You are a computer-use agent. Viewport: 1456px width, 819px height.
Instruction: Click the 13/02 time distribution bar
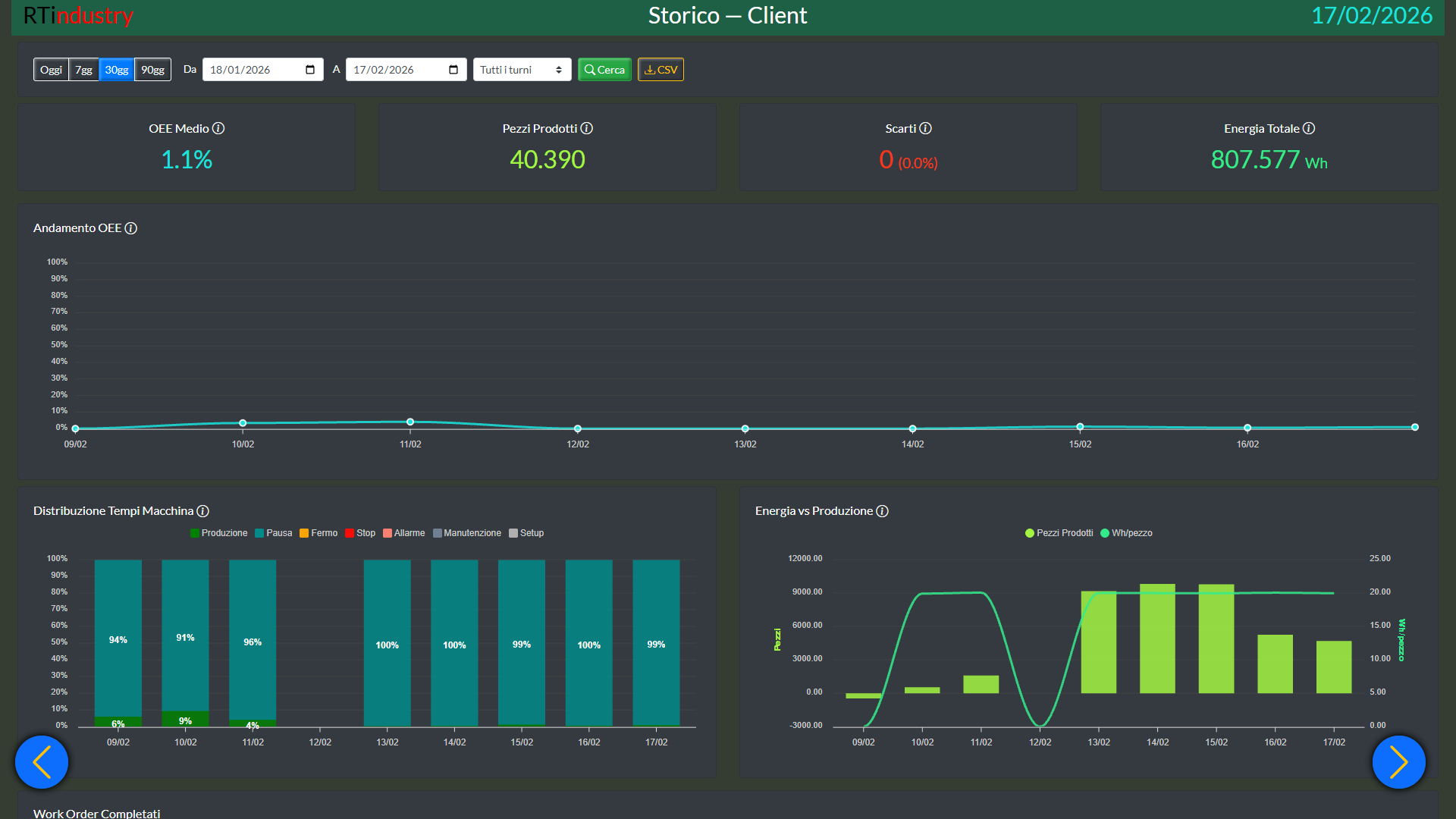pos(387,643)
